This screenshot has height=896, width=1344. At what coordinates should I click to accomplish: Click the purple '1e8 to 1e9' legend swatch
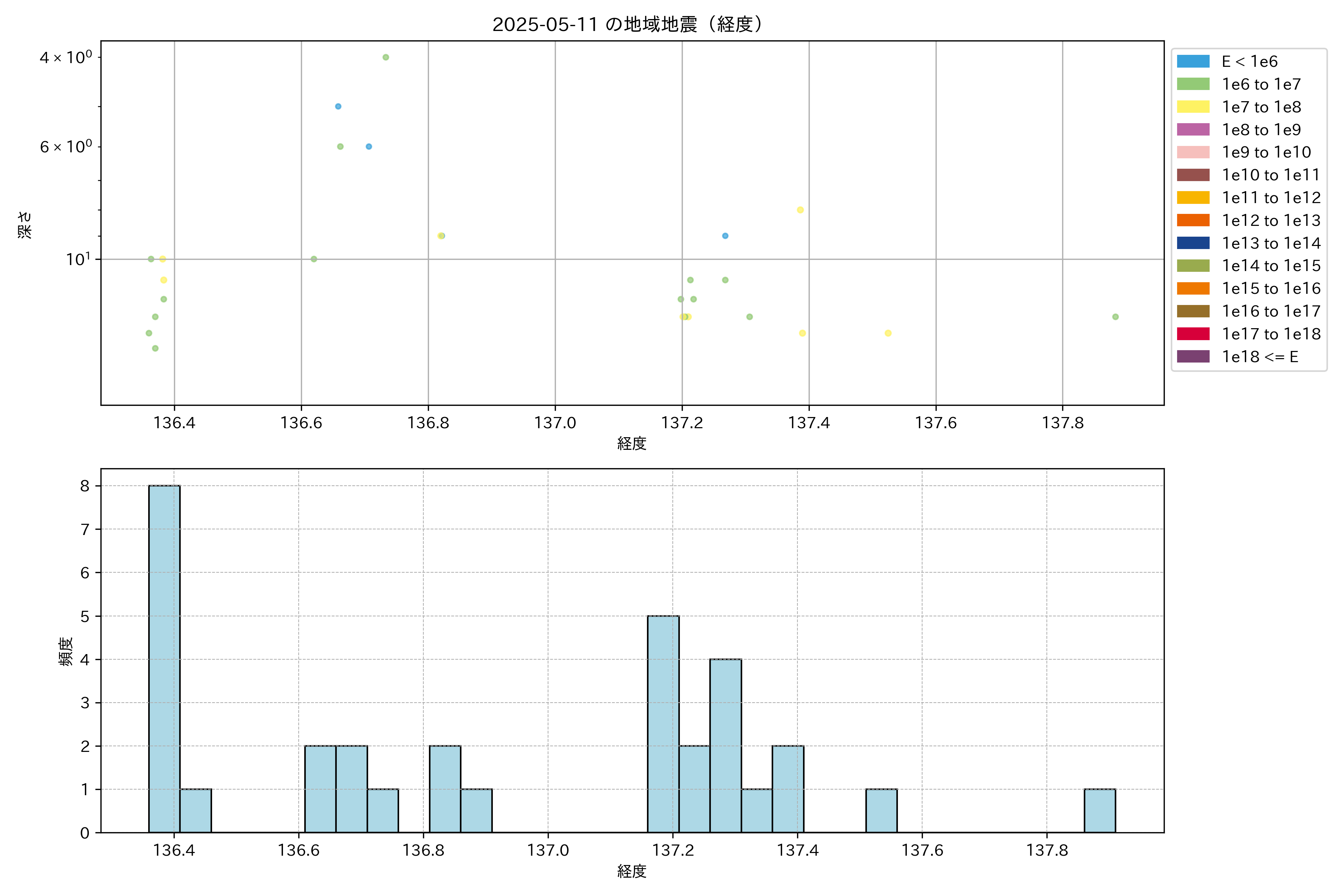point(1193,130)
